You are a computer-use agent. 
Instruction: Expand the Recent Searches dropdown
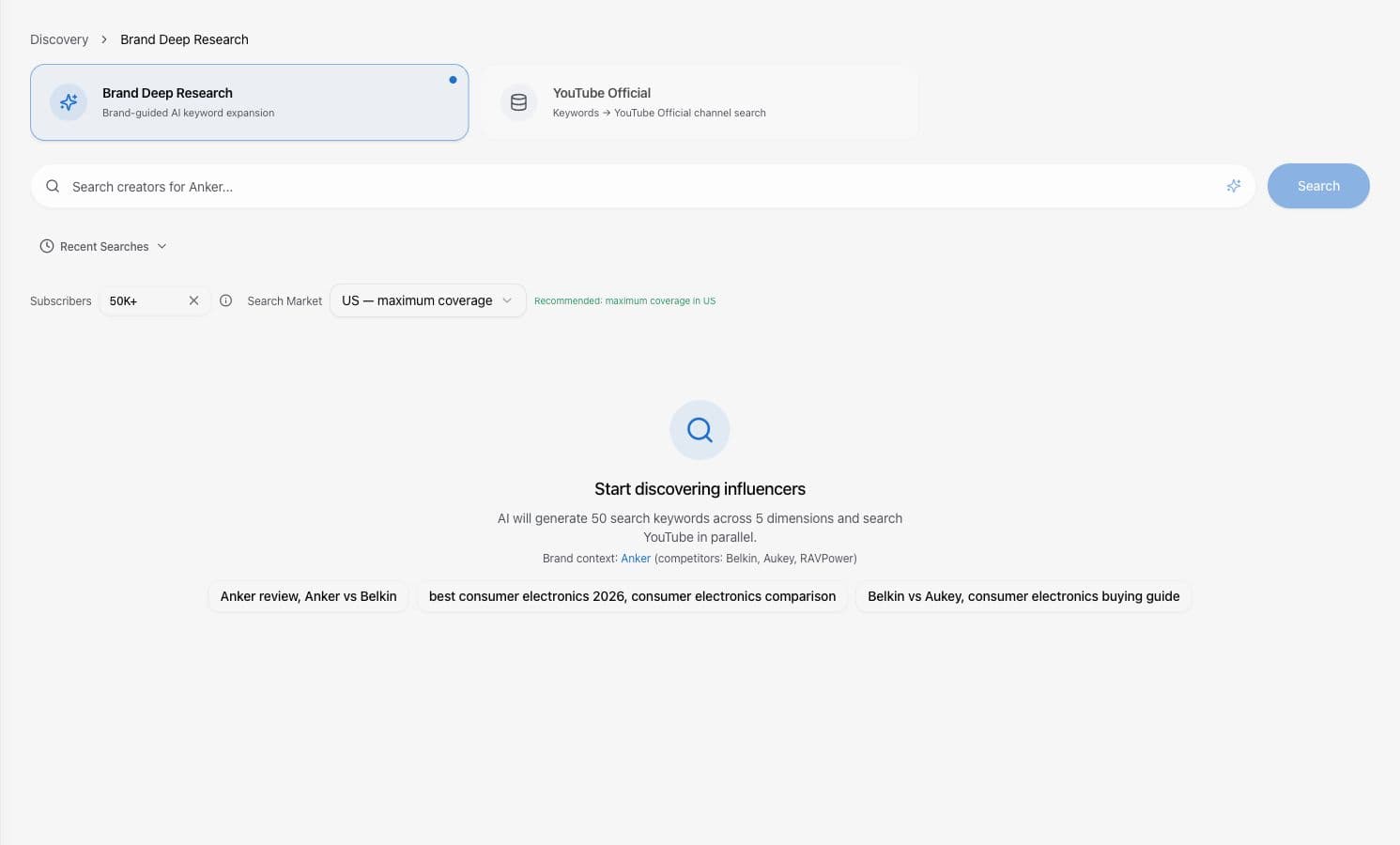(x=103, y=246)
